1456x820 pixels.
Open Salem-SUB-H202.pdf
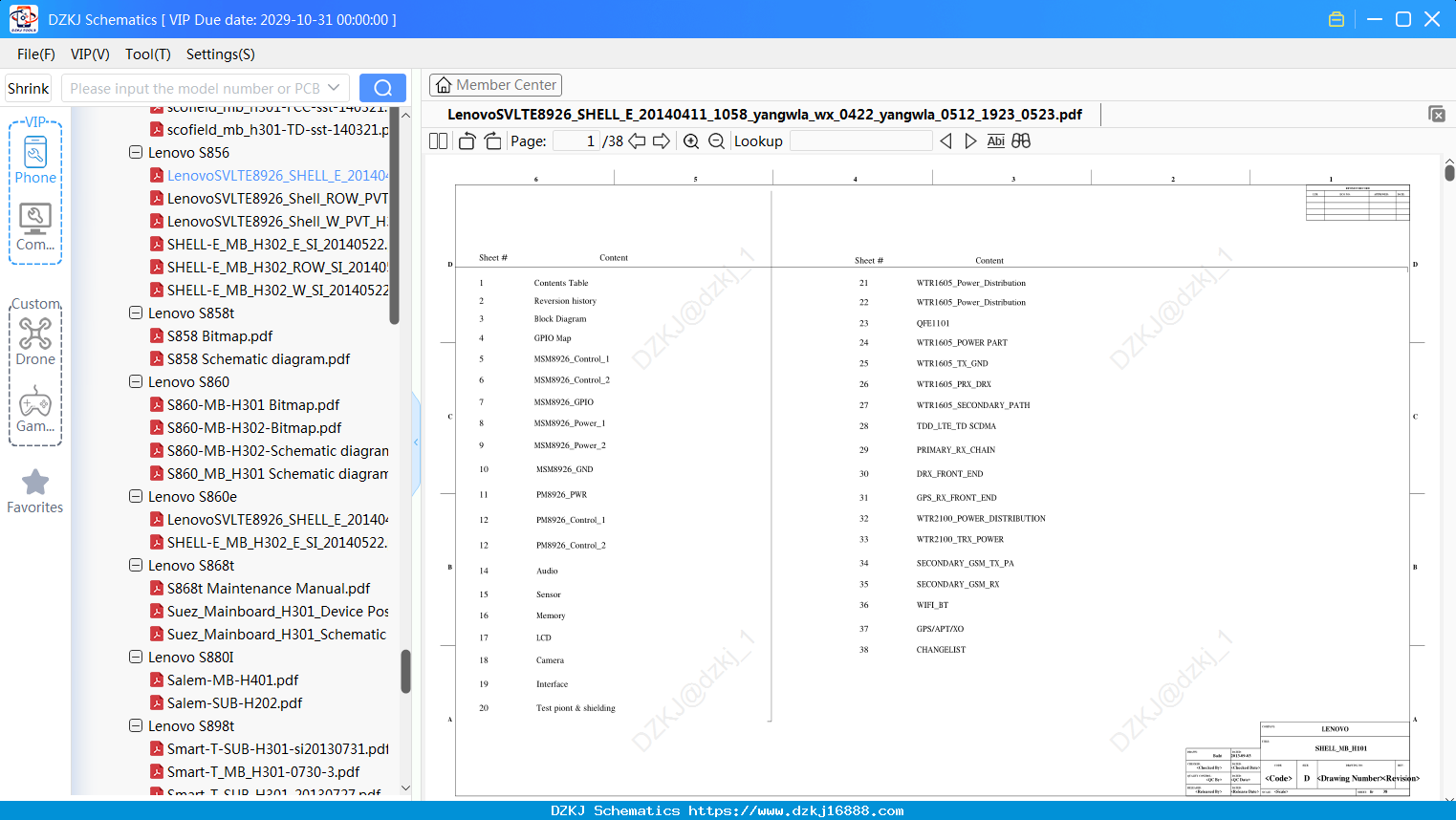tap(234, 703)
